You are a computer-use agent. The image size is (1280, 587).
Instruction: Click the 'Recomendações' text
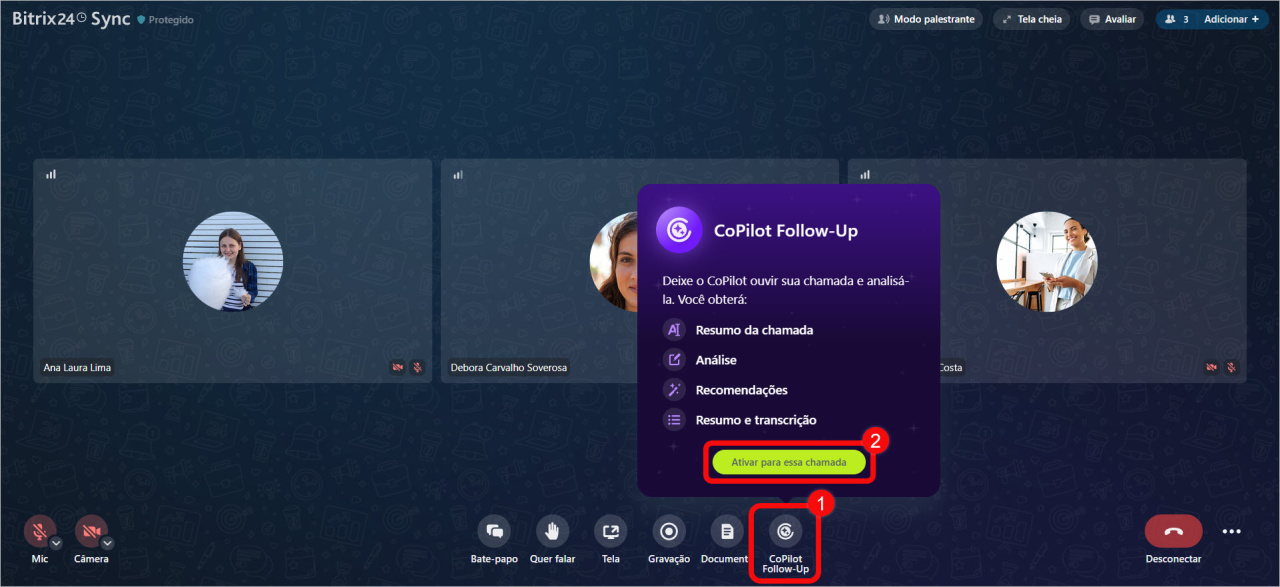click(742, 390)
